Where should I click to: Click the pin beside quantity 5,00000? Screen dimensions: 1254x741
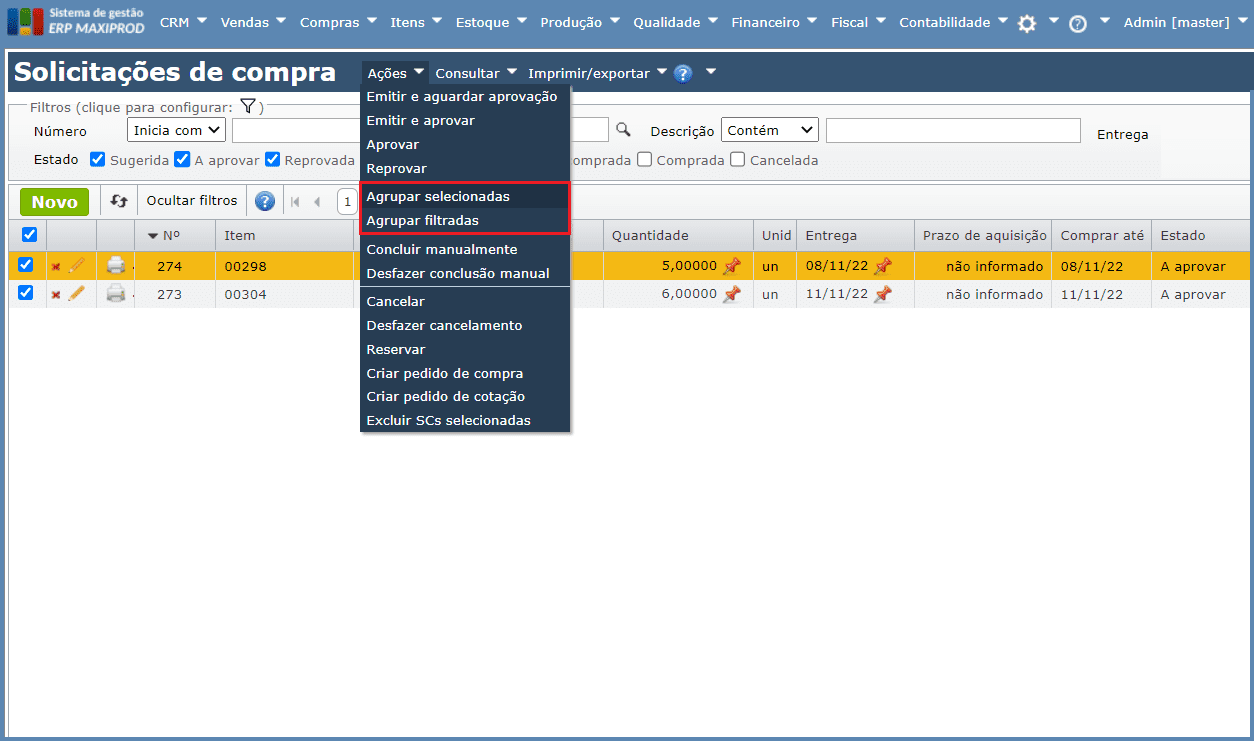pos(732,265)
